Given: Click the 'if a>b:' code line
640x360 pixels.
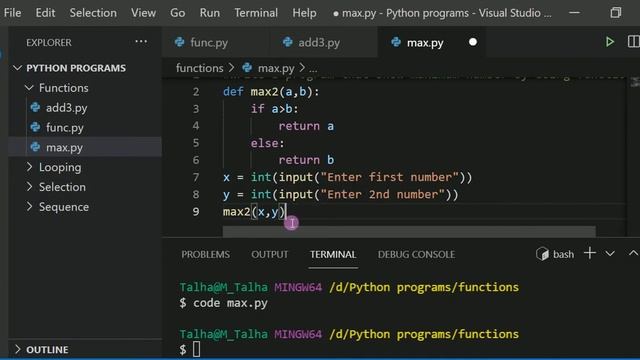Looking at the screenshot, I should coord(274,109).
